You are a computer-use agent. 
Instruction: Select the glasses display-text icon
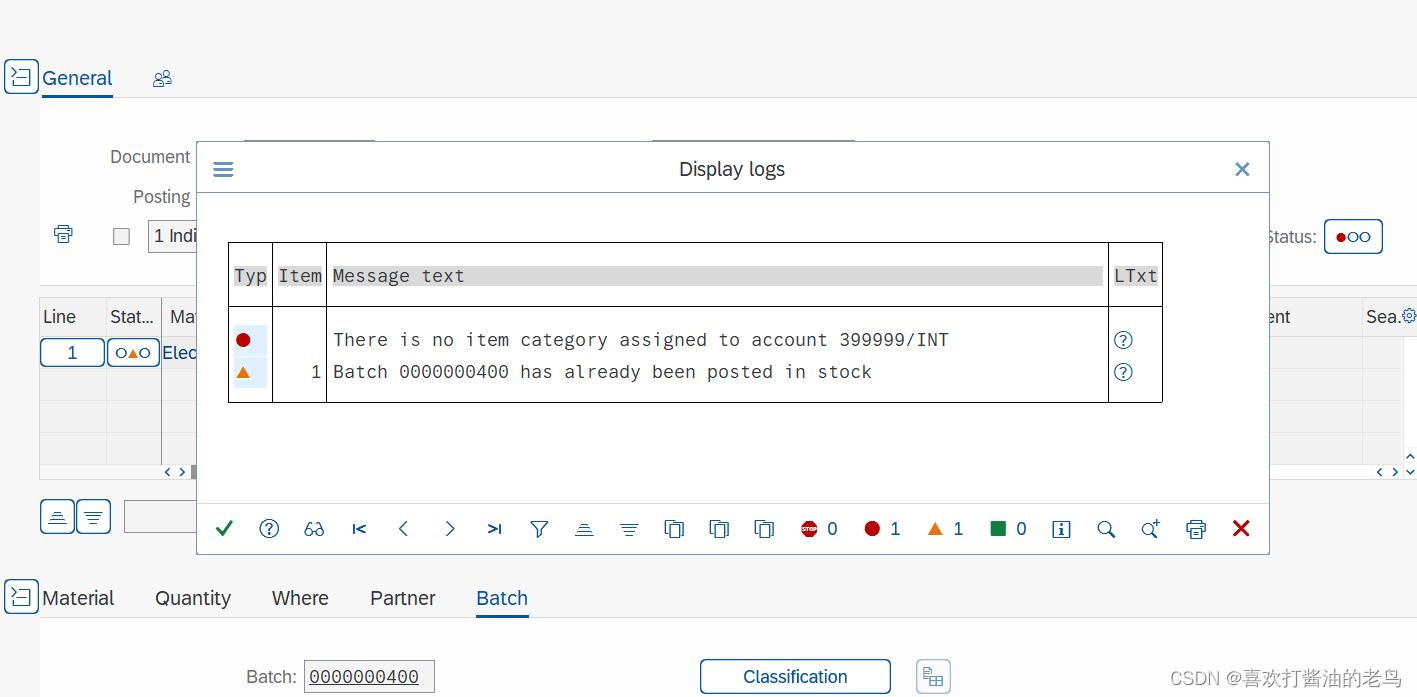coord(314,528)
